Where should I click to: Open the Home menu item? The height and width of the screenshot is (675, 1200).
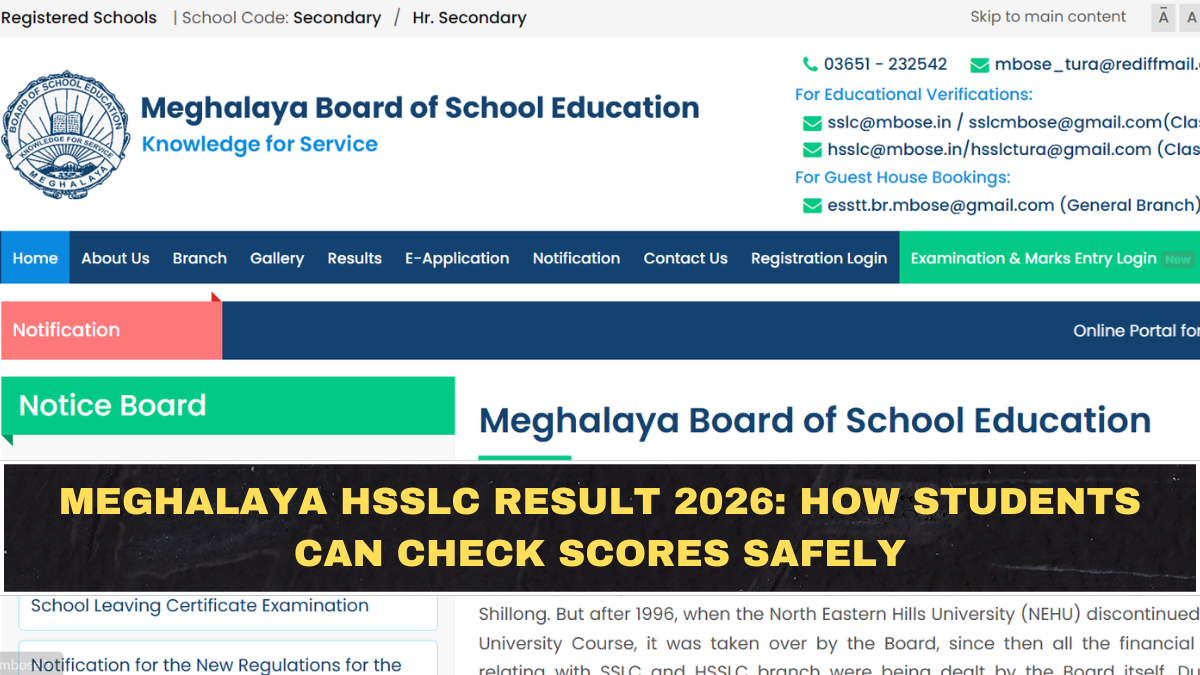[35, 258]
